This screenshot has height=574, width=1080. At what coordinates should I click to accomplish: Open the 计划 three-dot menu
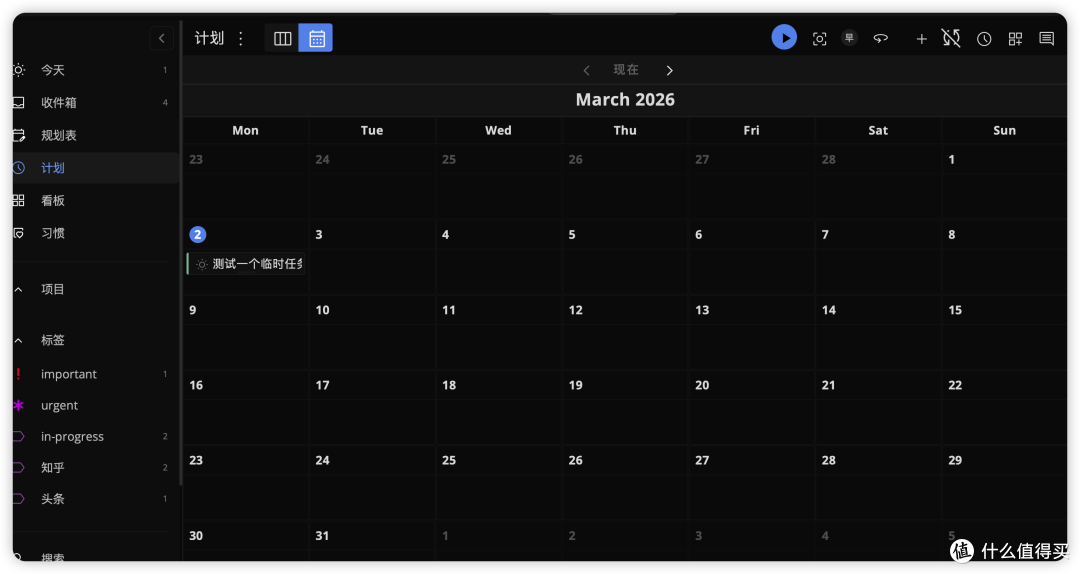click(x=240, y=38)
